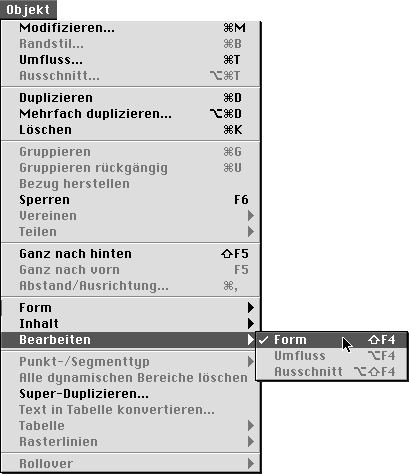
Task: Click Duplizieren in the Objekt menu
Action: (131, 98)
